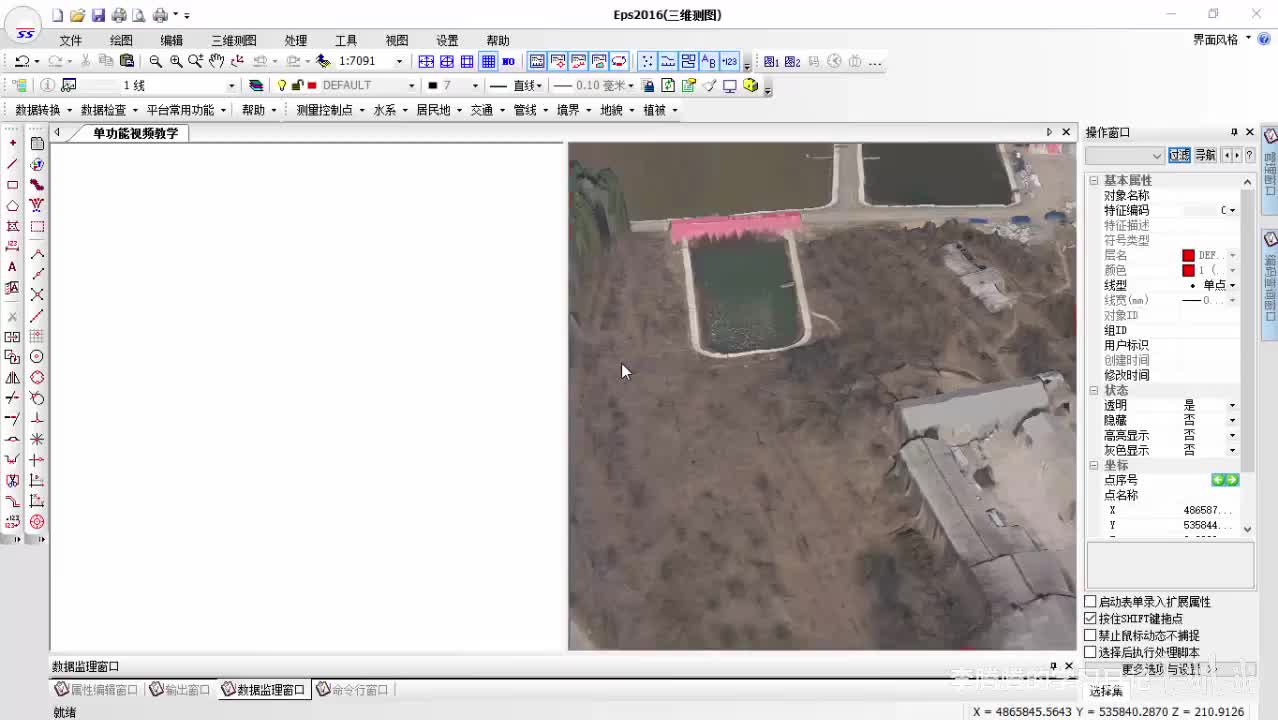Open the 线型 单点 dropdown

1232,285
